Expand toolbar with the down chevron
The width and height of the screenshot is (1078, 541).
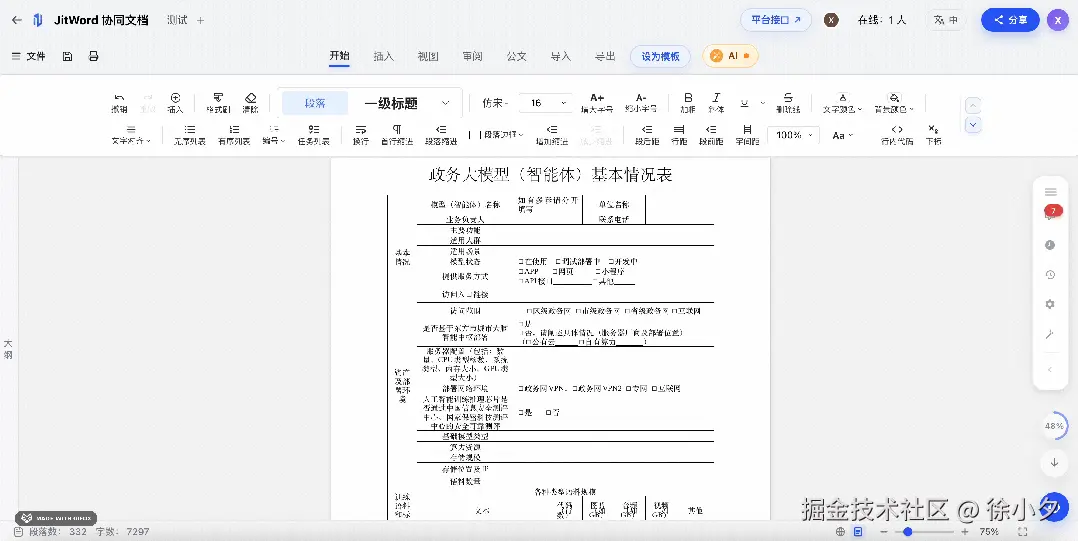pos(973,125)
